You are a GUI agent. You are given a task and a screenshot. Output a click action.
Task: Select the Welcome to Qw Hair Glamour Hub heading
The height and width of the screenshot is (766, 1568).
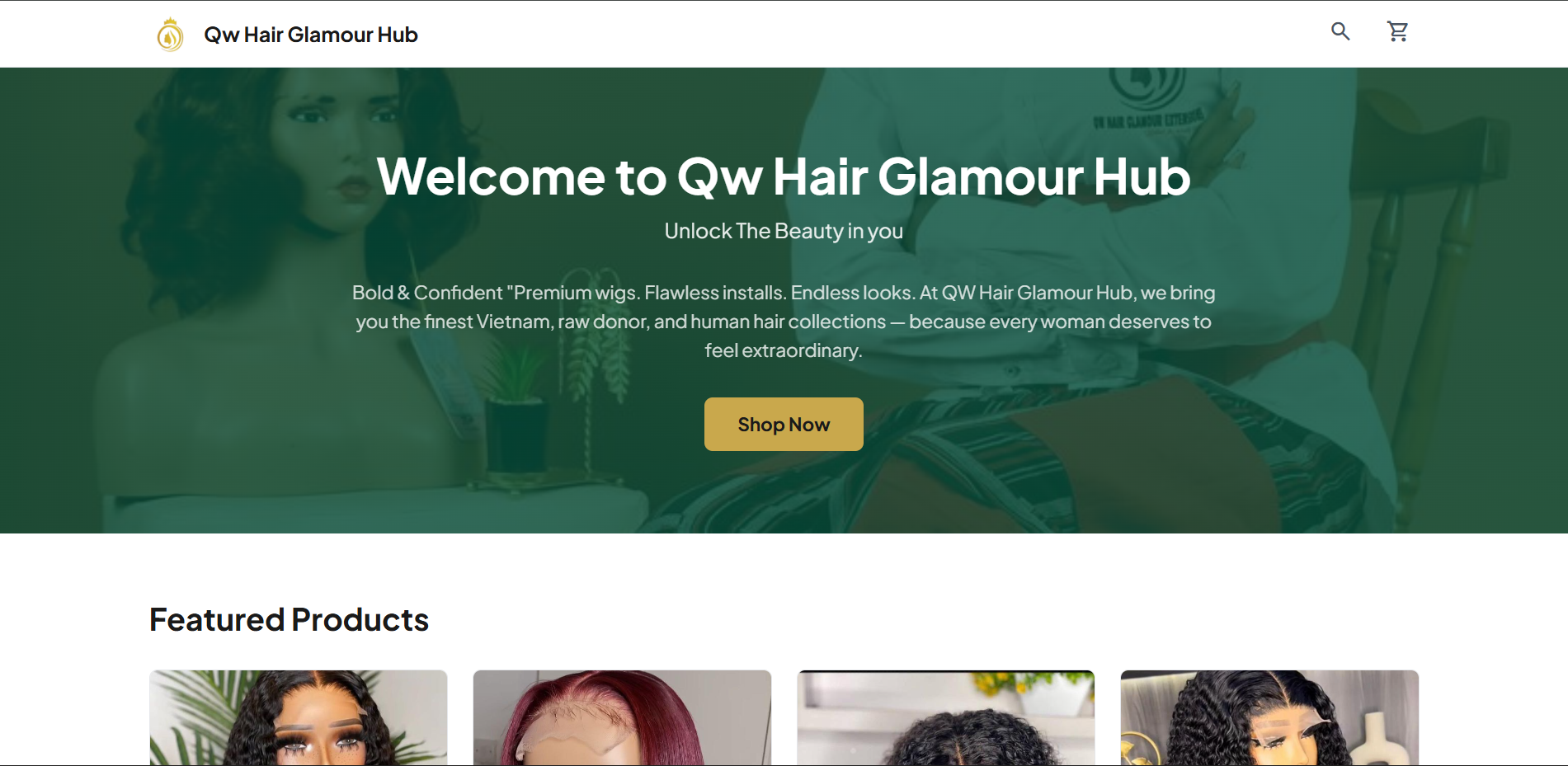coord(784,176)
